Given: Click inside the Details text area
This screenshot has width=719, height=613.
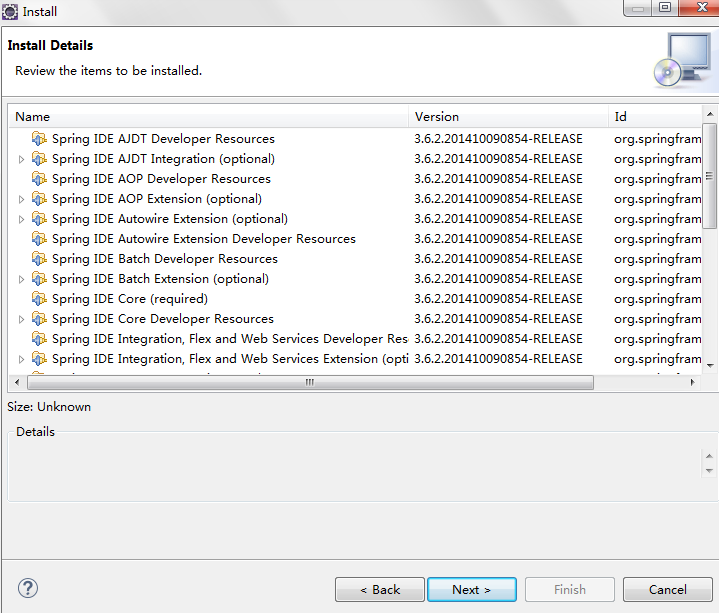Looking at the screenshot, I should click(355, 467).
